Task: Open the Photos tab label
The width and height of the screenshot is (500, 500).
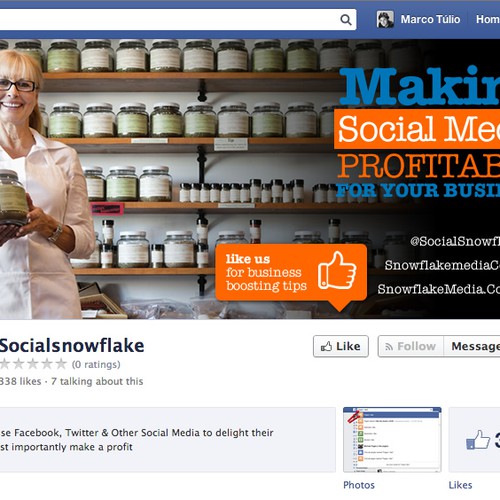Action: [x=359, y=485]
